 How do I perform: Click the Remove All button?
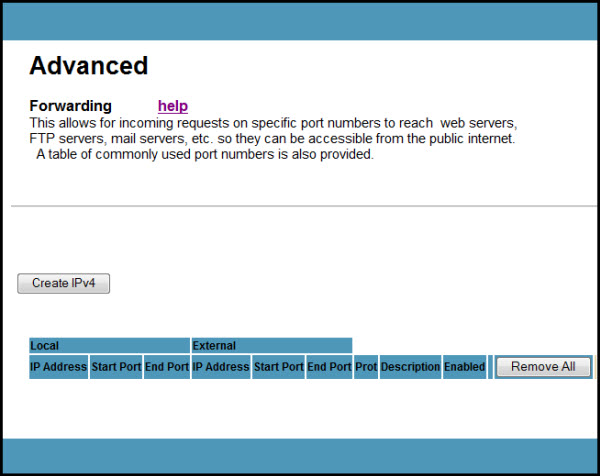543,367
